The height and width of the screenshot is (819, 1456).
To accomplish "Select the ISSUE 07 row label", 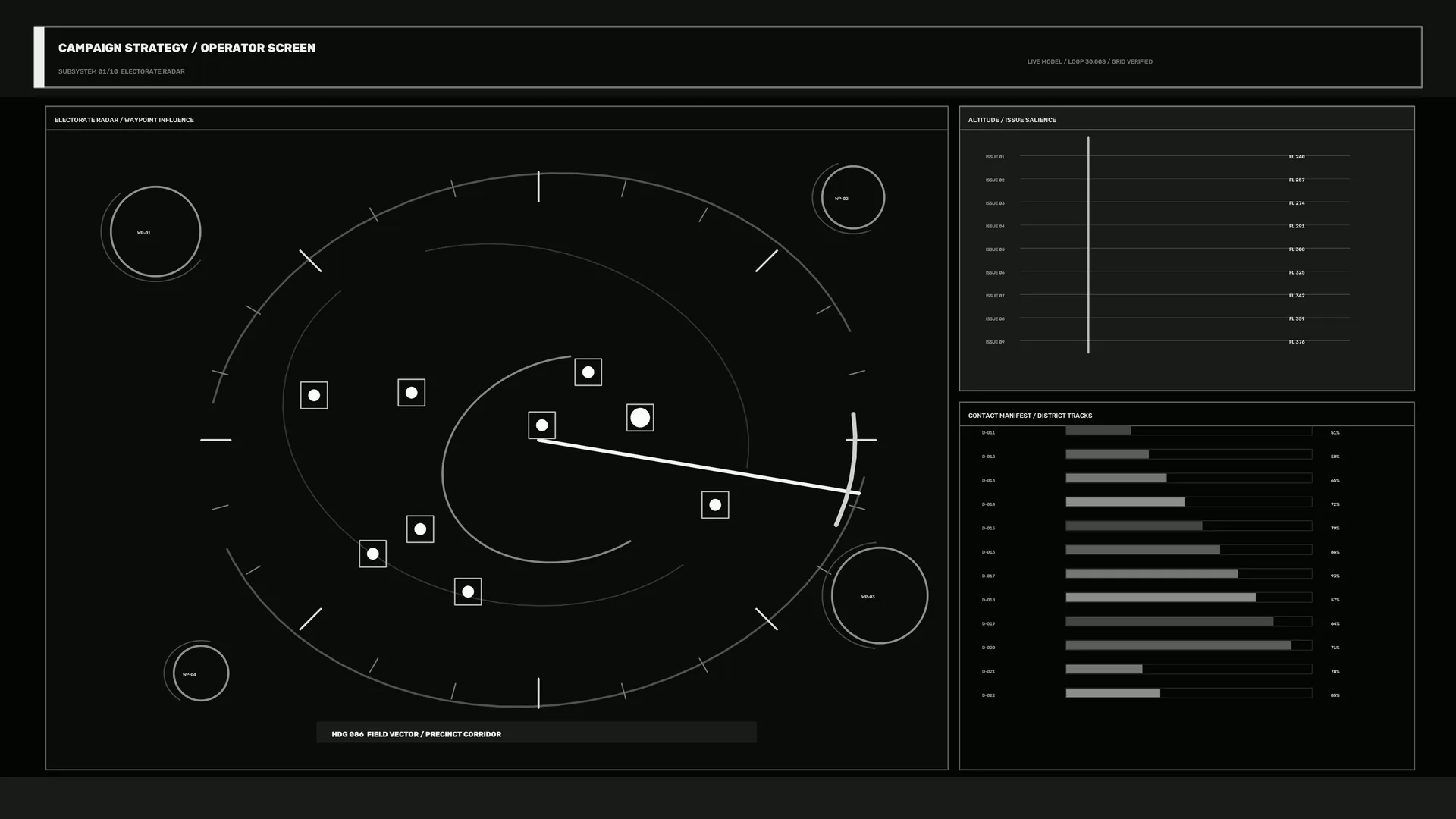I will tap(995, 296).
